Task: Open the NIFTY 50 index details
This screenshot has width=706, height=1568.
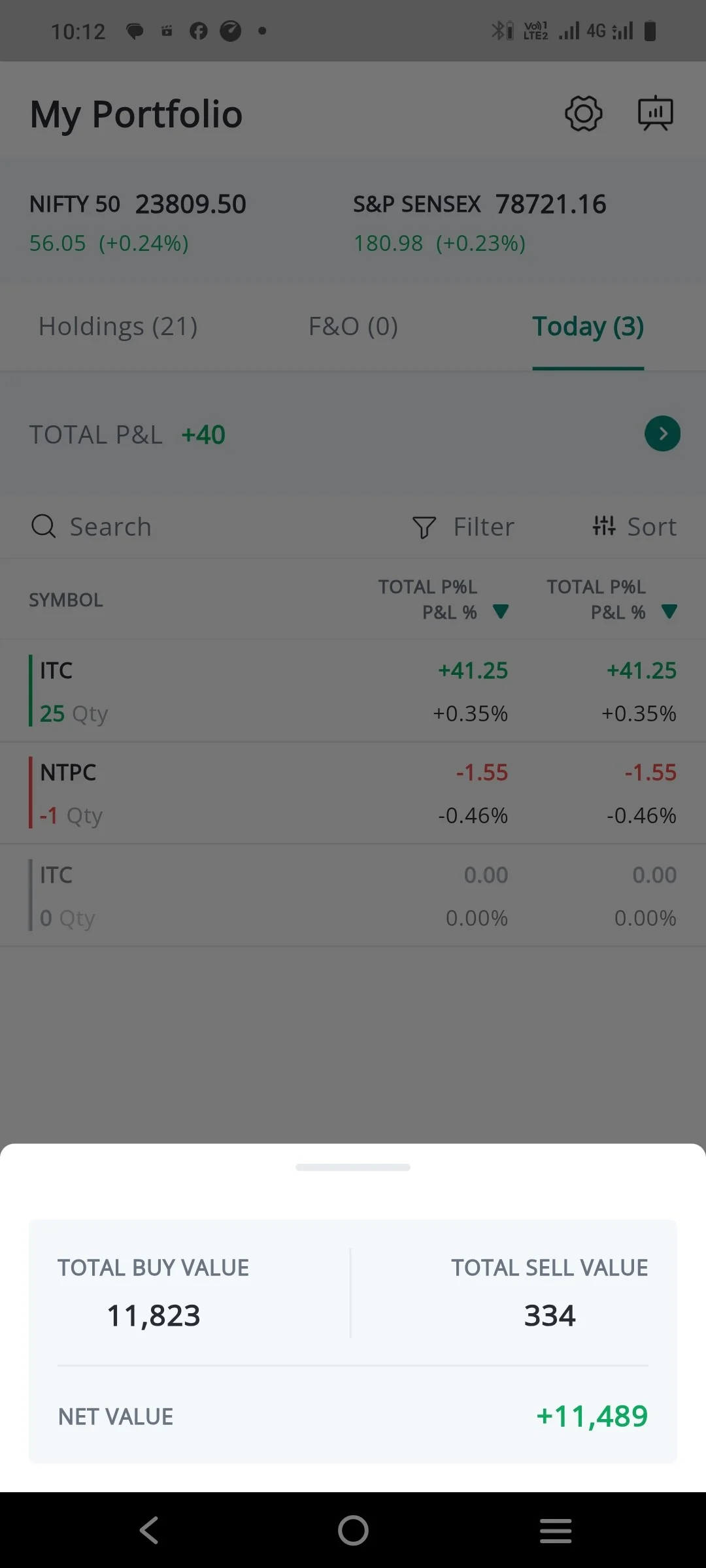Action: point(138,222)
